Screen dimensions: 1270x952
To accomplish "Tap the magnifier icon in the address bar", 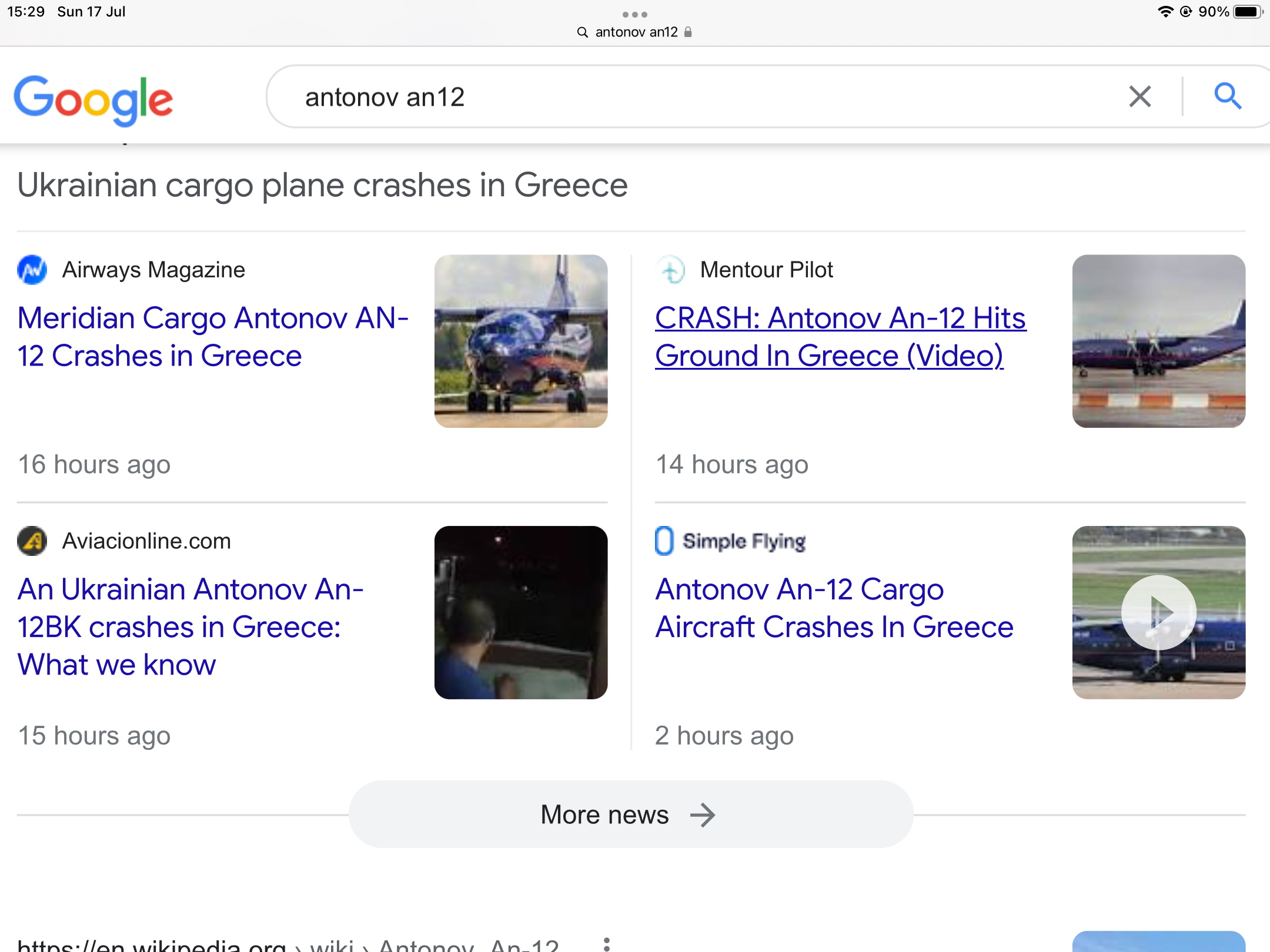I will tap(583, 32).
